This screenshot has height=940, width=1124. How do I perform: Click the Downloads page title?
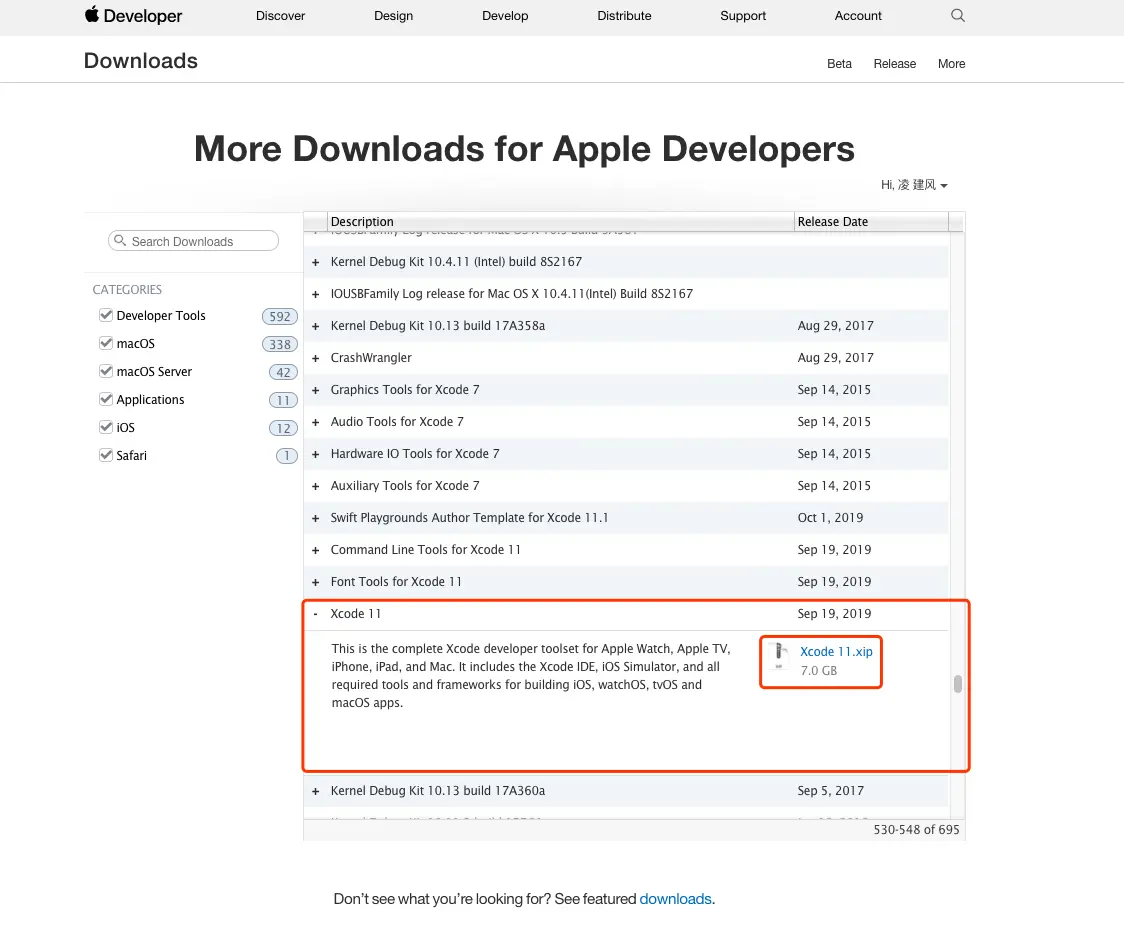click(140, 60)
